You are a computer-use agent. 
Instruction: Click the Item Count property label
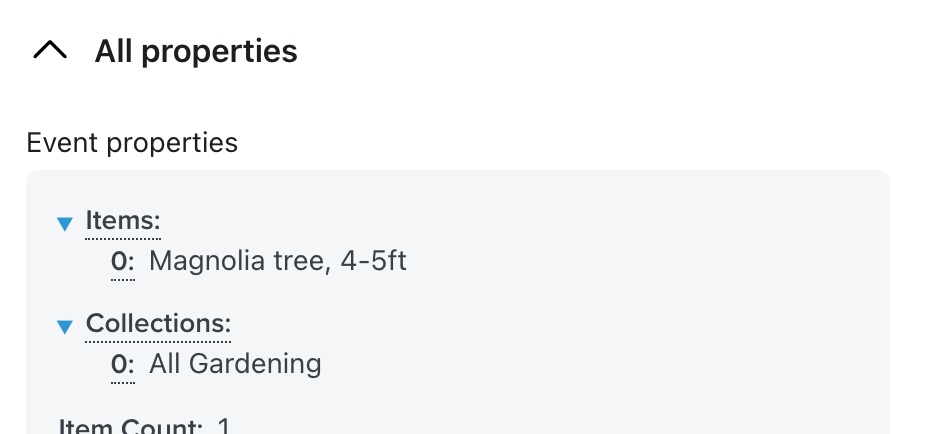point(130,427)
